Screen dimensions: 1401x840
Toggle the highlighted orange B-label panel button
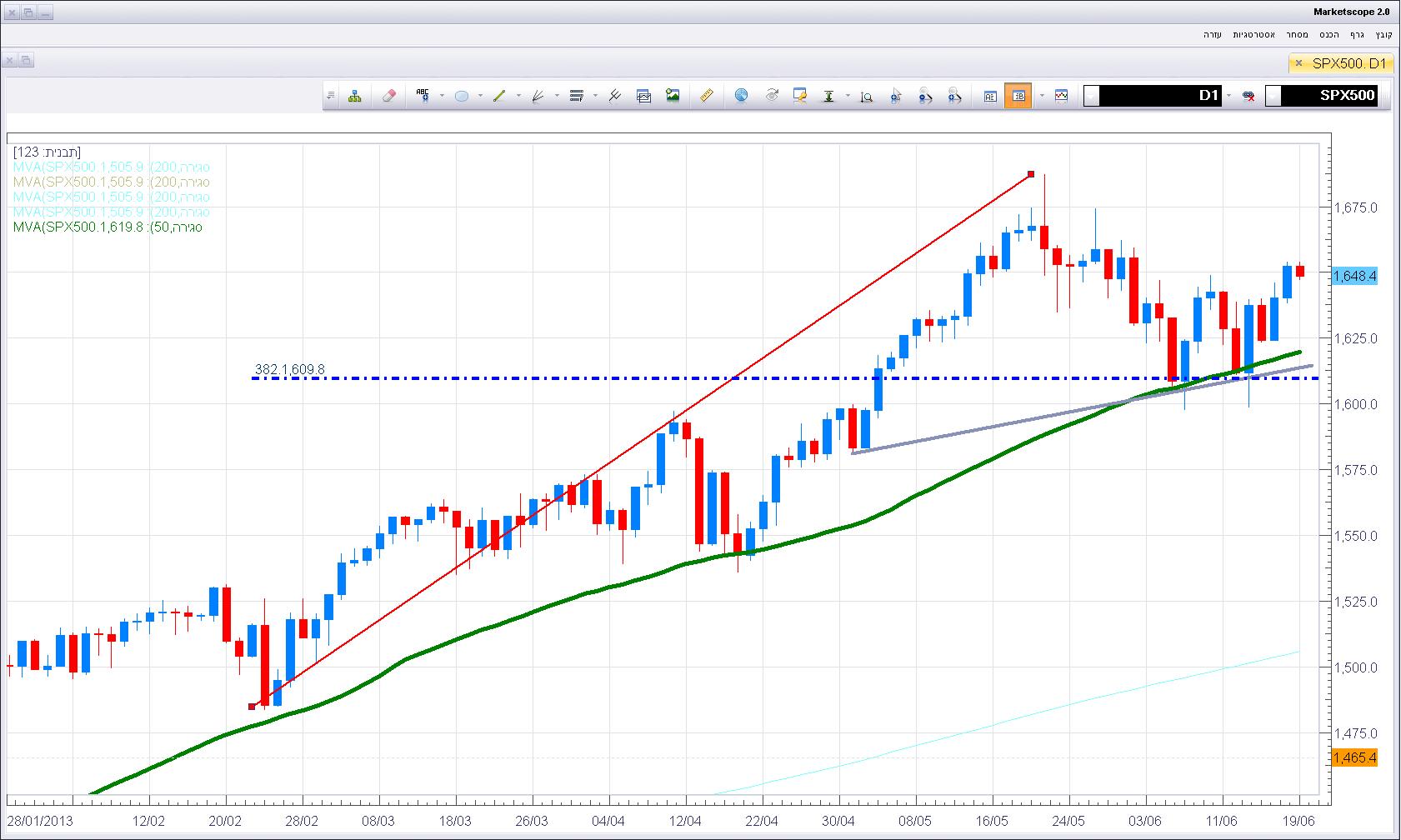pyautogui.click(x=1018, y=96)
